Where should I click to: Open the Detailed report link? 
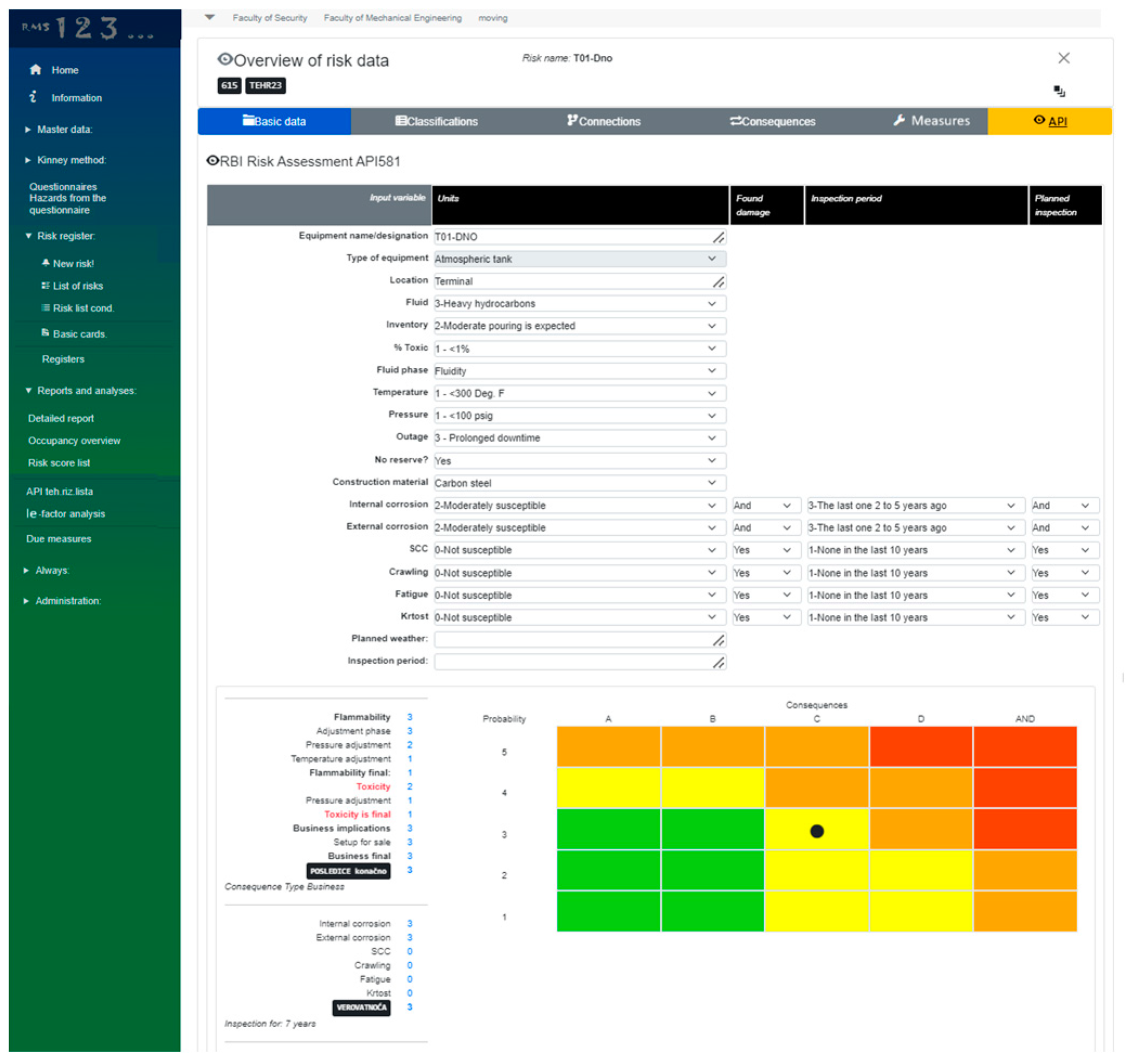coord(61,419)
